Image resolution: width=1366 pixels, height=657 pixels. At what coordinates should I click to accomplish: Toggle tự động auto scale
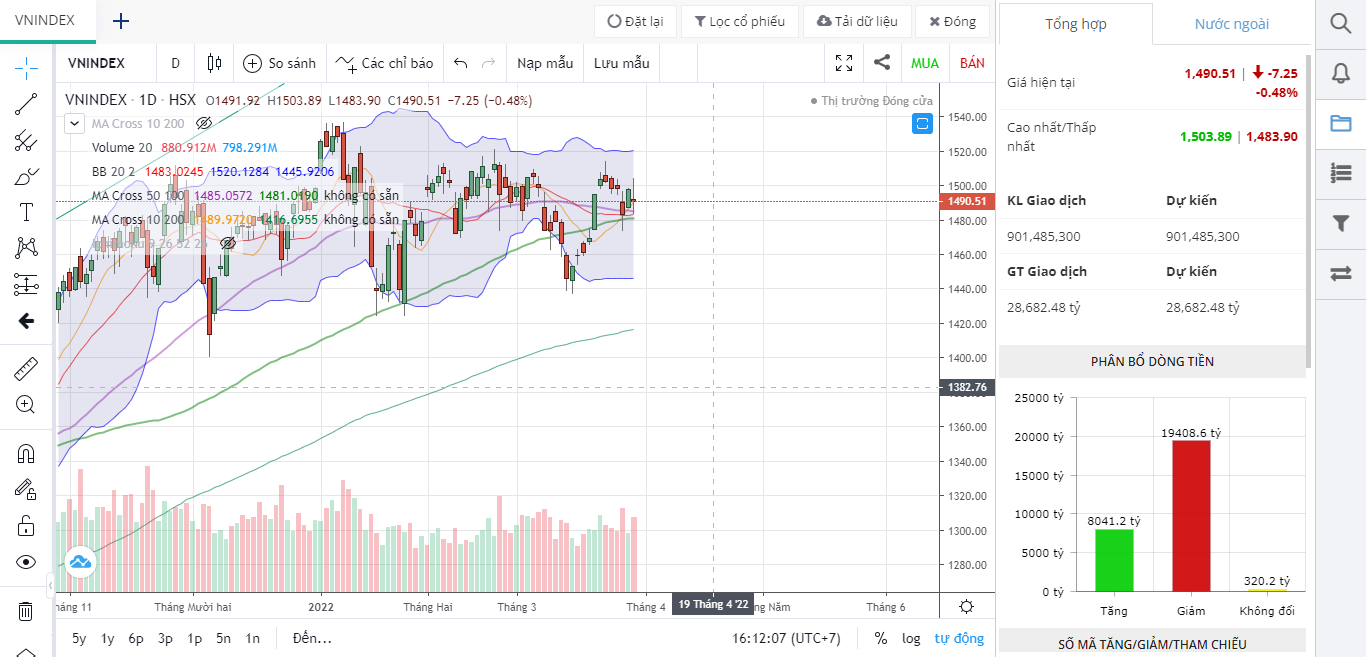959,638
